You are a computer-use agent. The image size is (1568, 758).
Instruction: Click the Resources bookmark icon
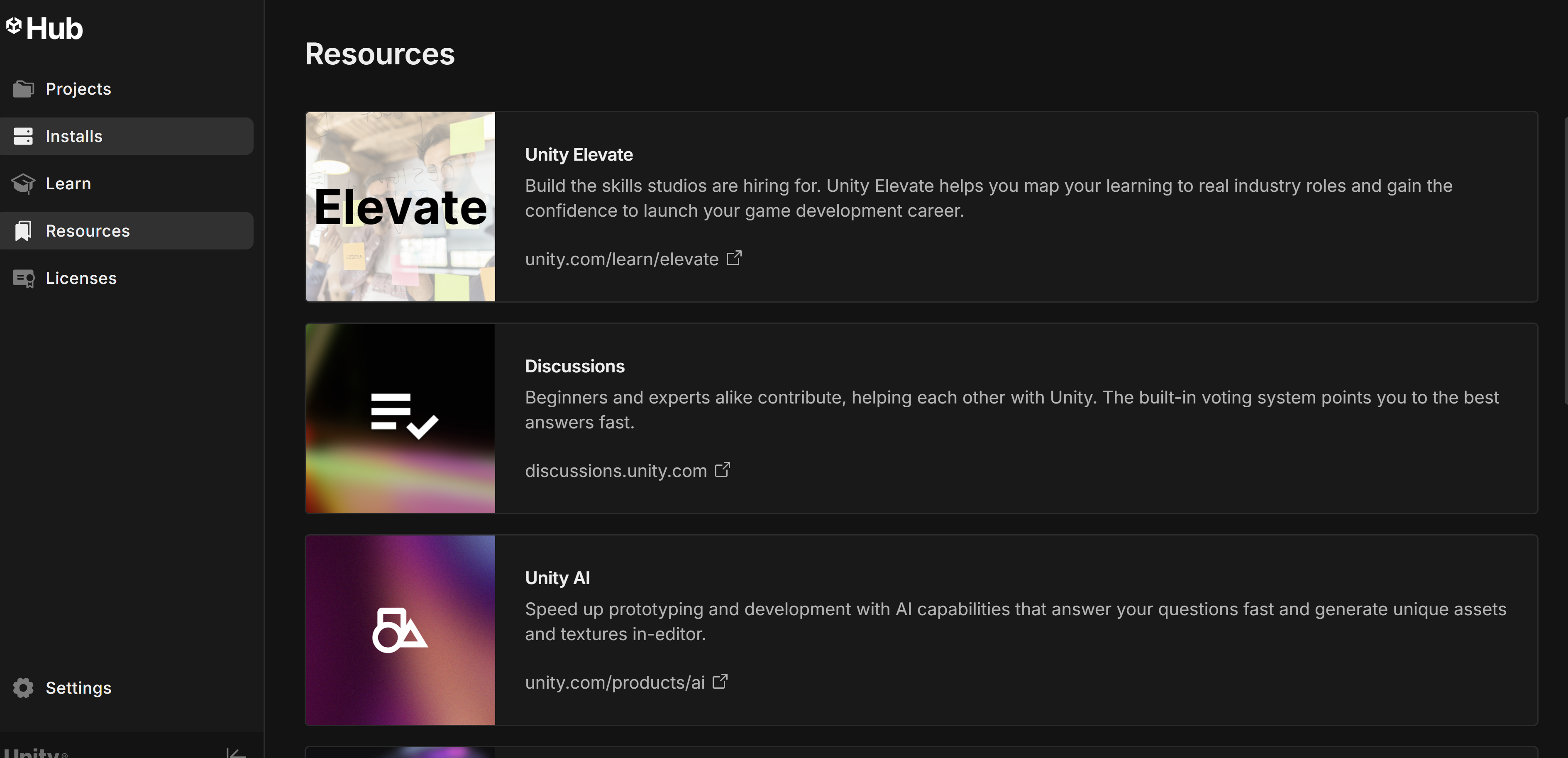point(23,231)
